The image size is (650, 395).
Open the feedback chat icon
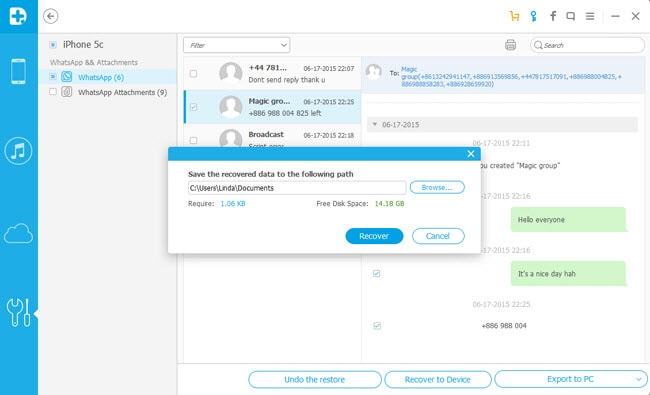point(571,16)
